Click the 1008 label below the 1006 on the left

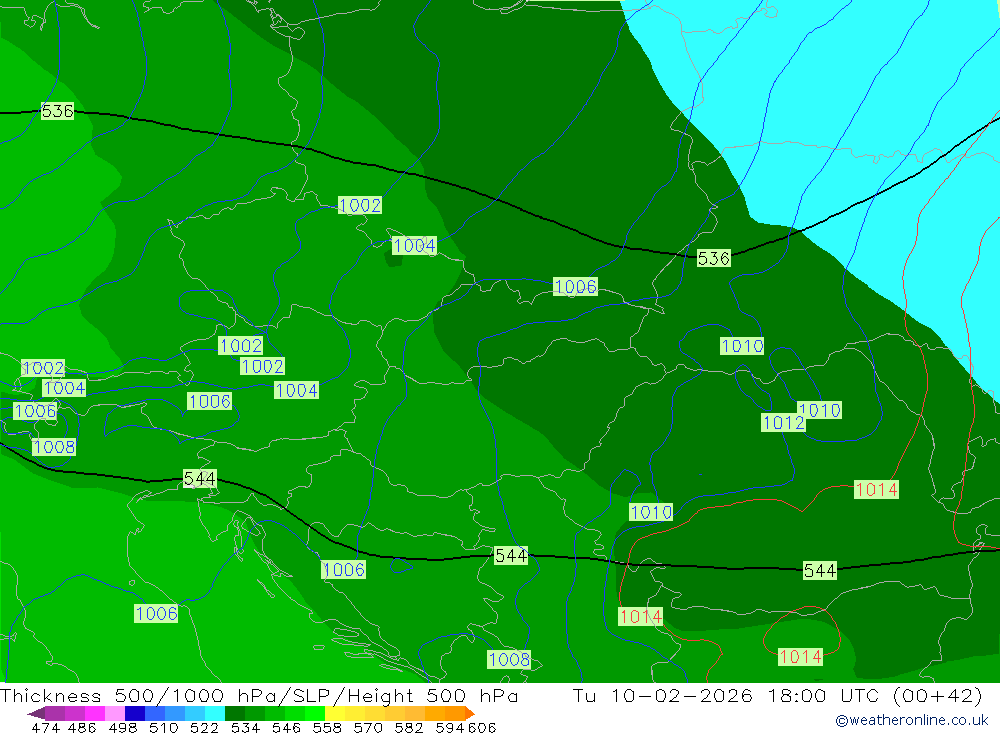pyautogui.click(x=54, y=447)
